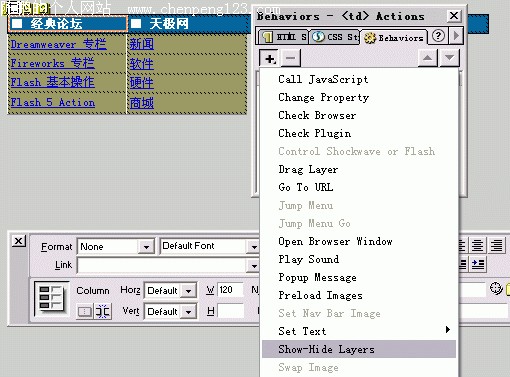This screenshot has height=377, width=510.
Task: Open the Flash 5 Action link
Action: [x=53, y=102]
